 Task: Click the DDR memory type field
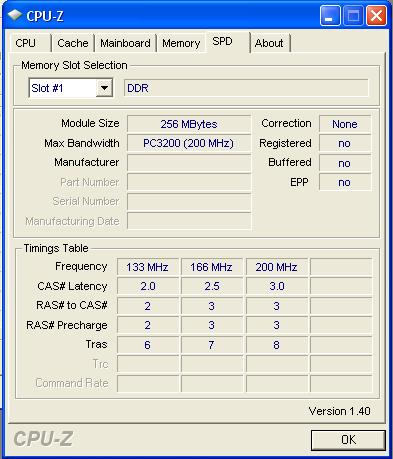(246, 88)
